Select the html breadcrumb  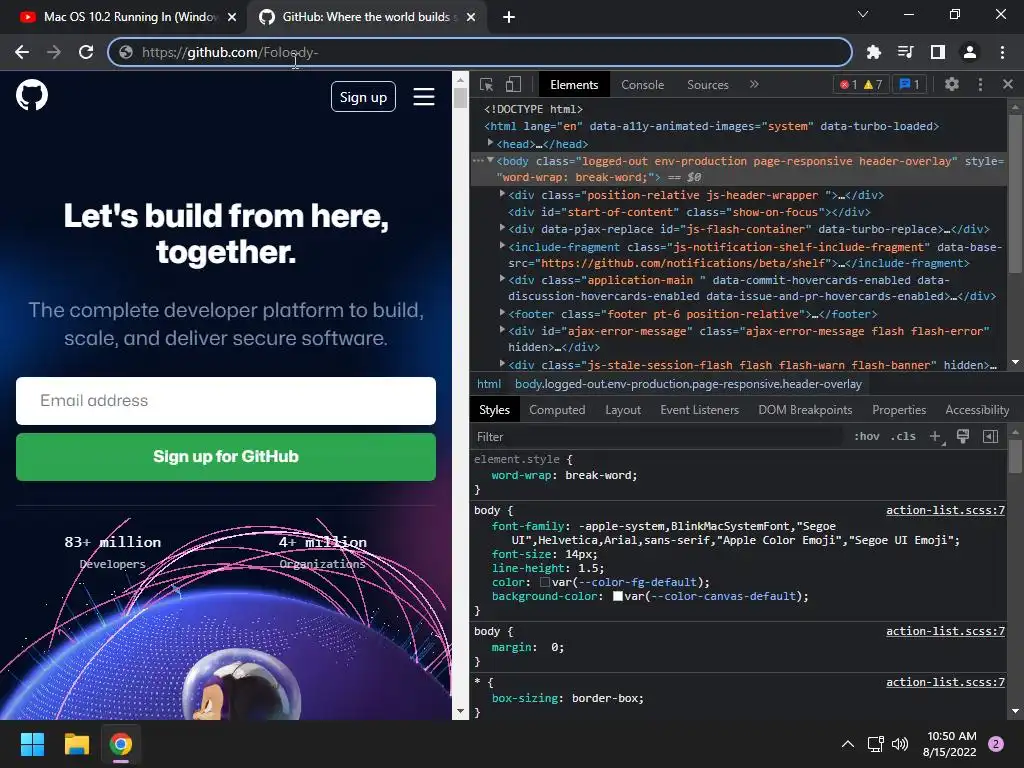[489, 384]
